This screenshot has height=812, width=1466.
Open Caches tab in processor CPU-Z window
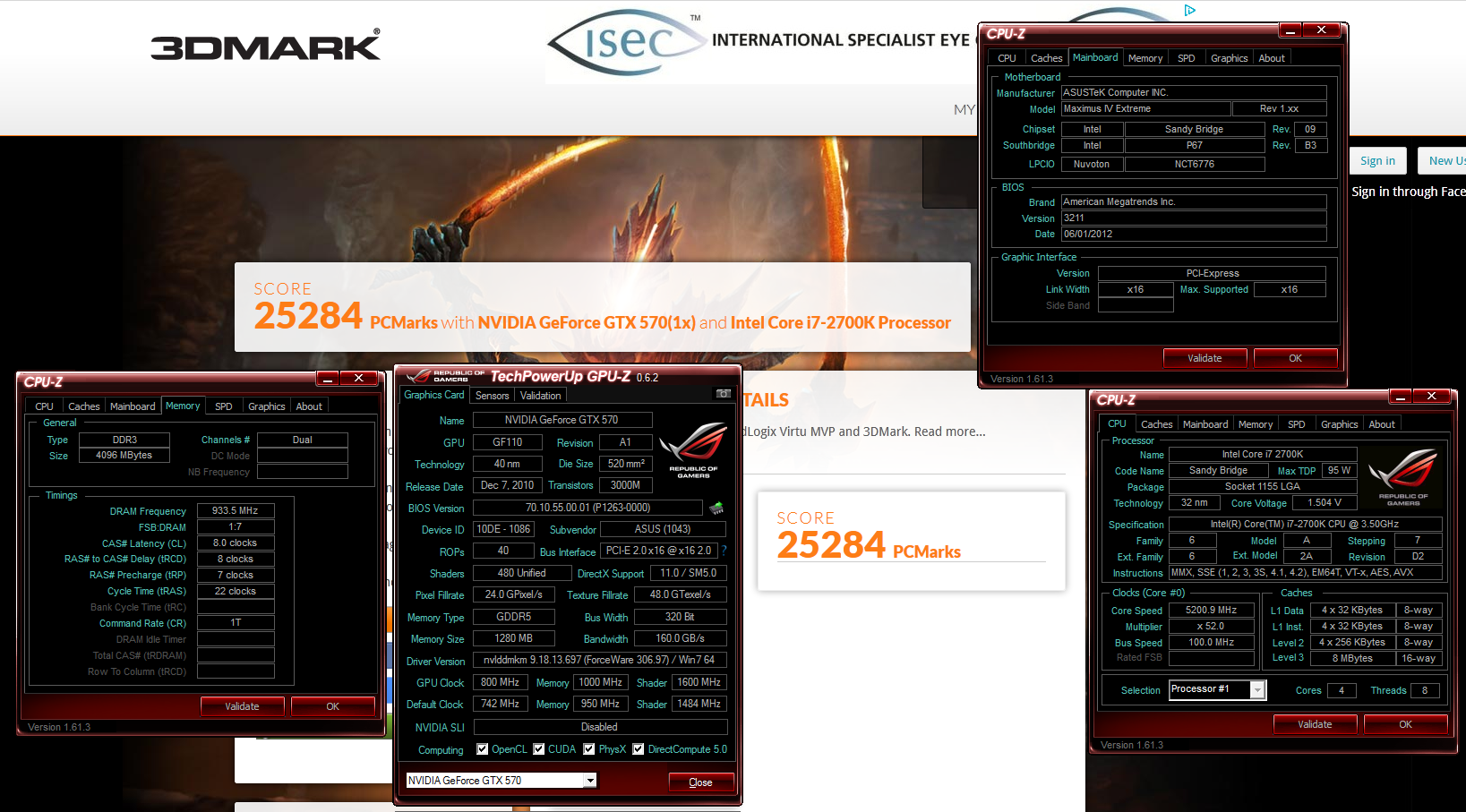[1157, 424]
